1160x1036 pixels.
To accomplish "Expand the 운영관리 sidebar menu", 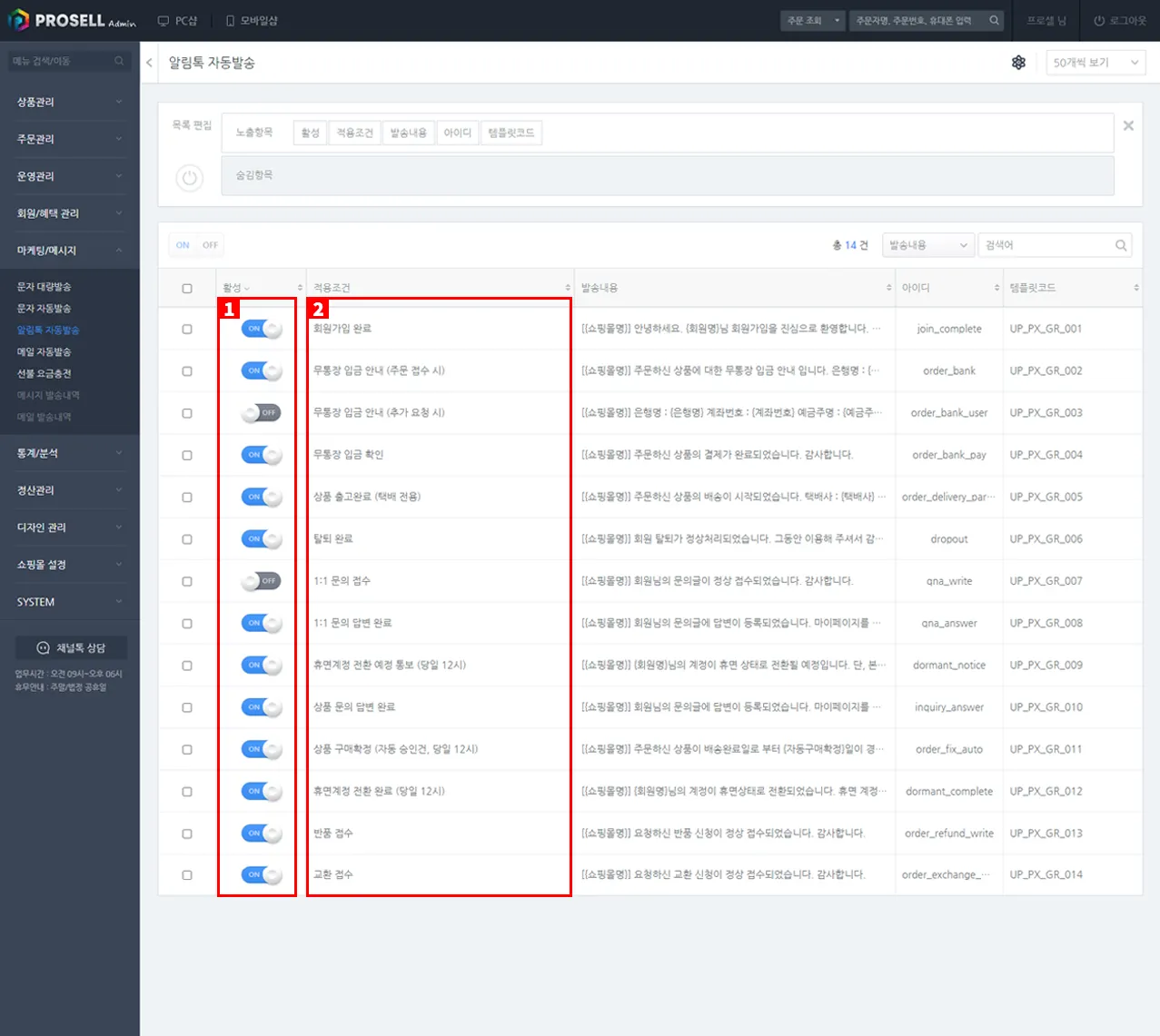I will click(70, 176).
